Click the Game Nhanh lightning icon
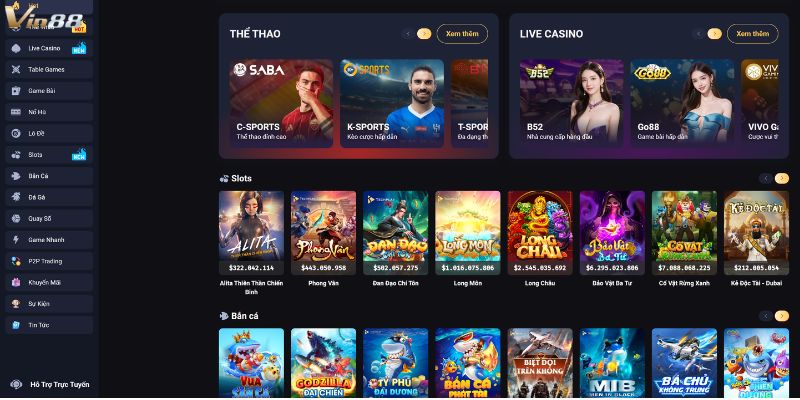The height and width of the screenshot is (400, 800). 16,240
